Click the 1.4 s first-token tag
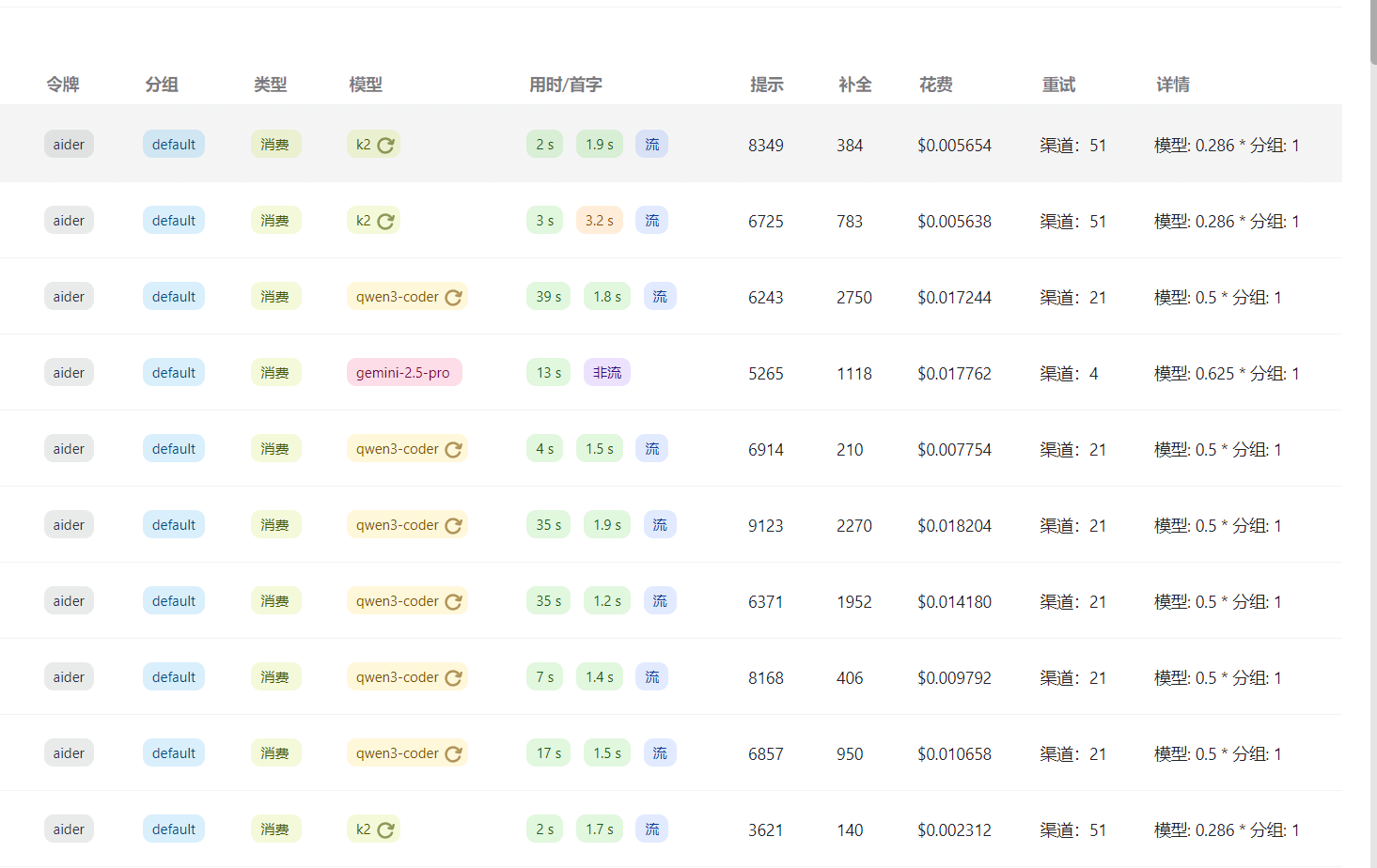Viewport: 1377px width, 868px height. pos(600,677)
